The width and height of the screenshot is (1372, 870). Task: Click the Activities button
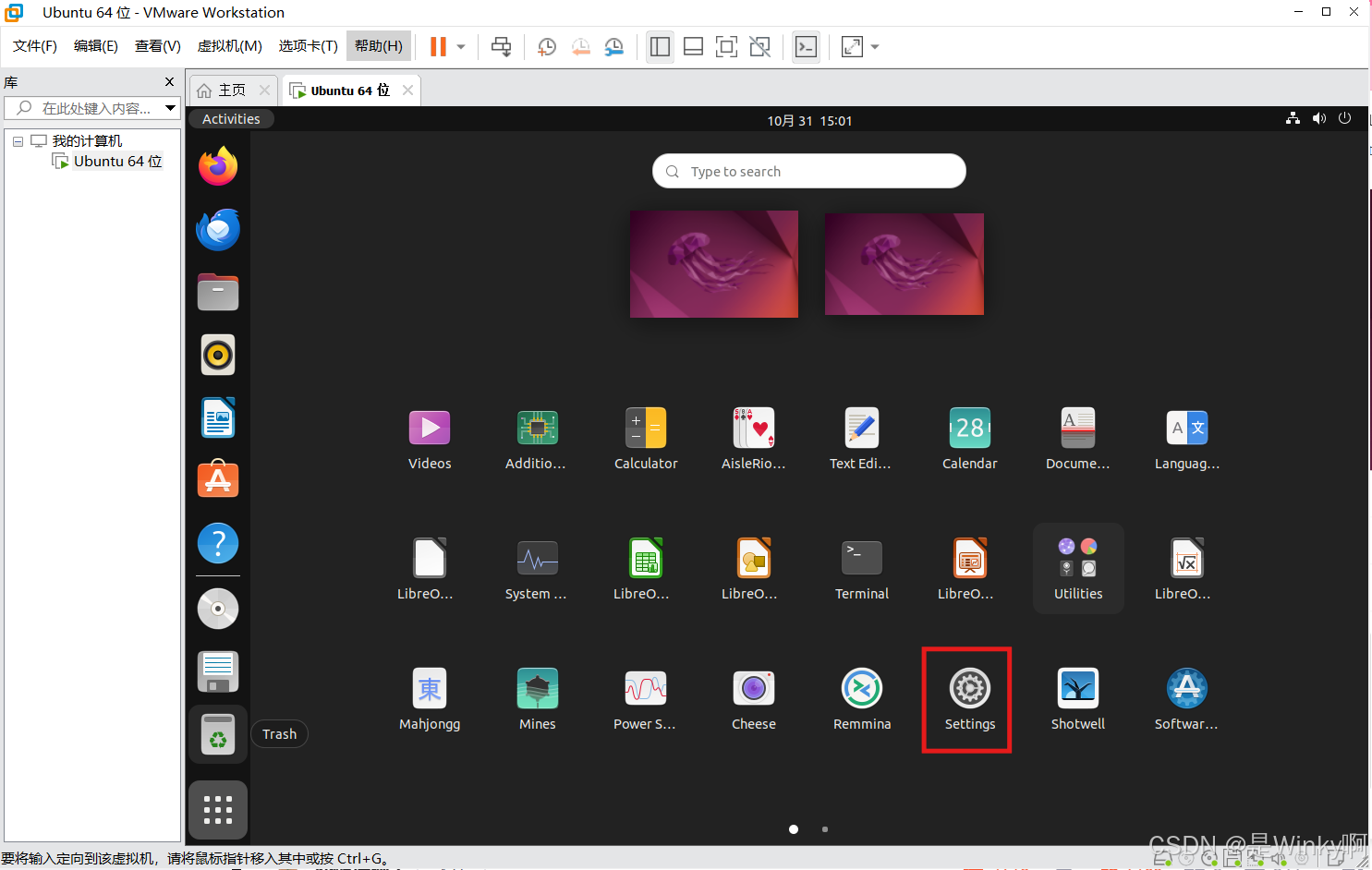[231, 119]
